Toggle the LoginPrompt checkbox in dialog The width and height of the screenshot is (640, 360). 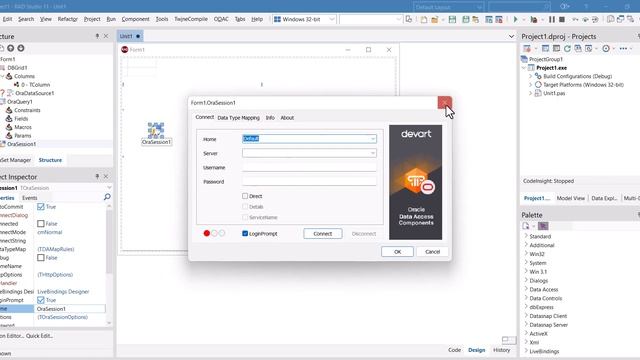click(245, 233)
